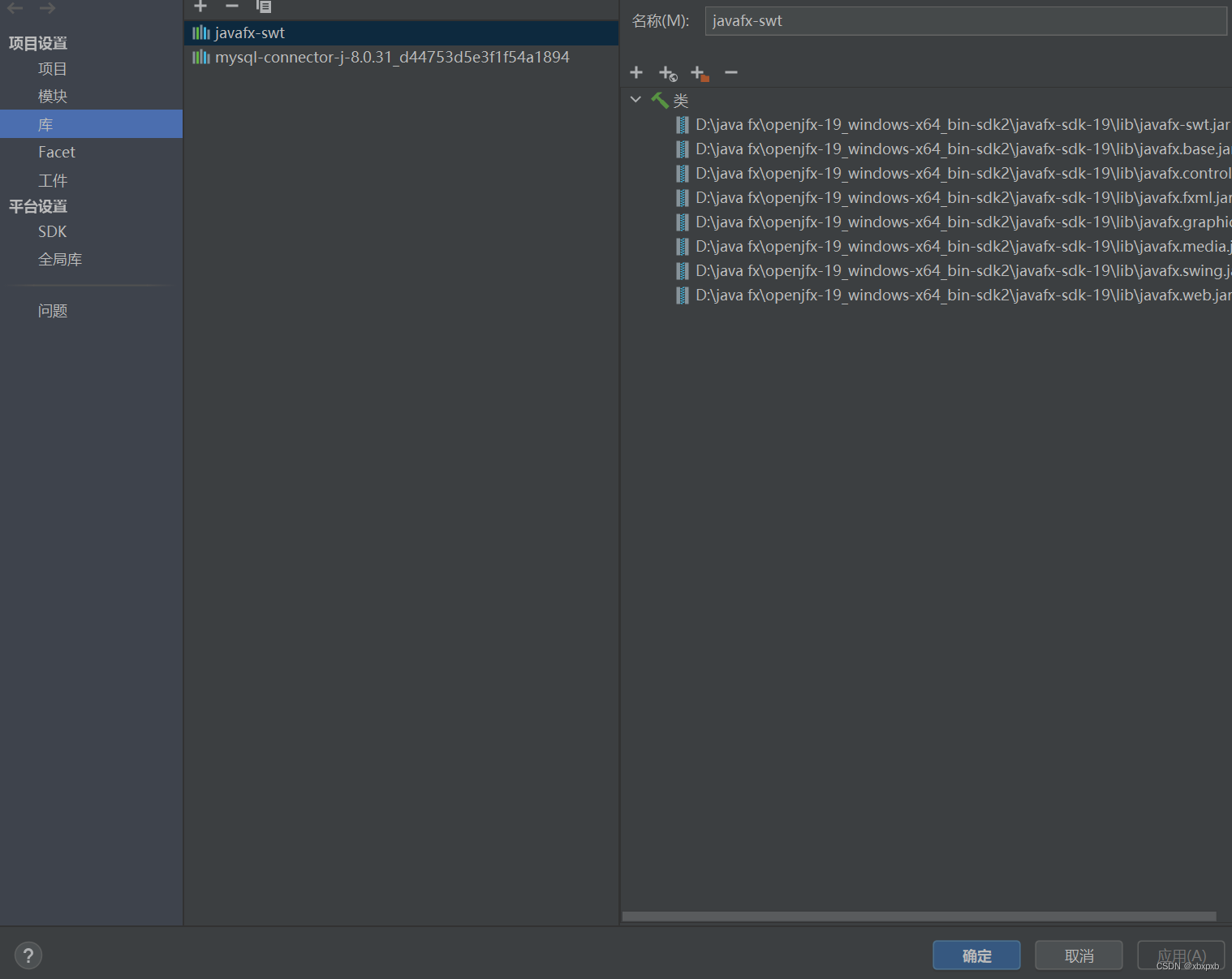Click the back navigation arrow

pyautogui.click(x=15, y=8)
